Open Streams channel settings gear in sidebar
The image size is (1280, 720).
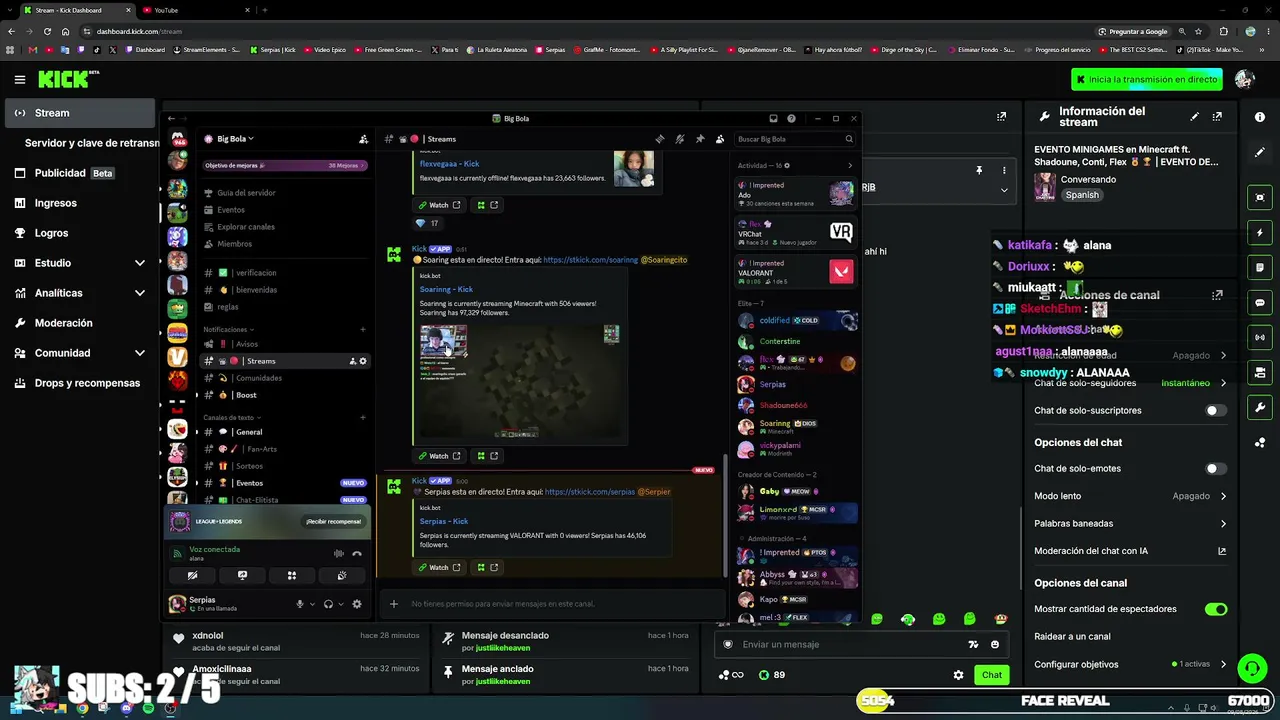[x=363, y=361]
